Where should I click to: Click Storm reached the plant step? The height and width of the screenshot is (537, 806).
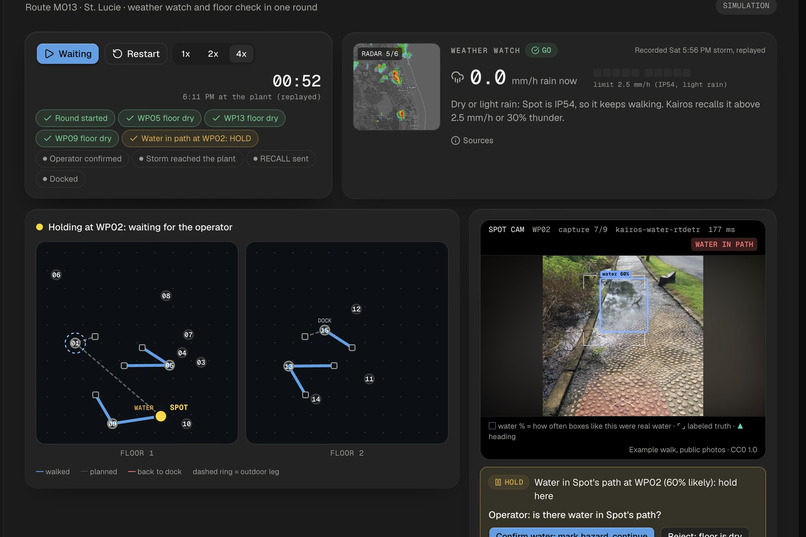(187, 159)
